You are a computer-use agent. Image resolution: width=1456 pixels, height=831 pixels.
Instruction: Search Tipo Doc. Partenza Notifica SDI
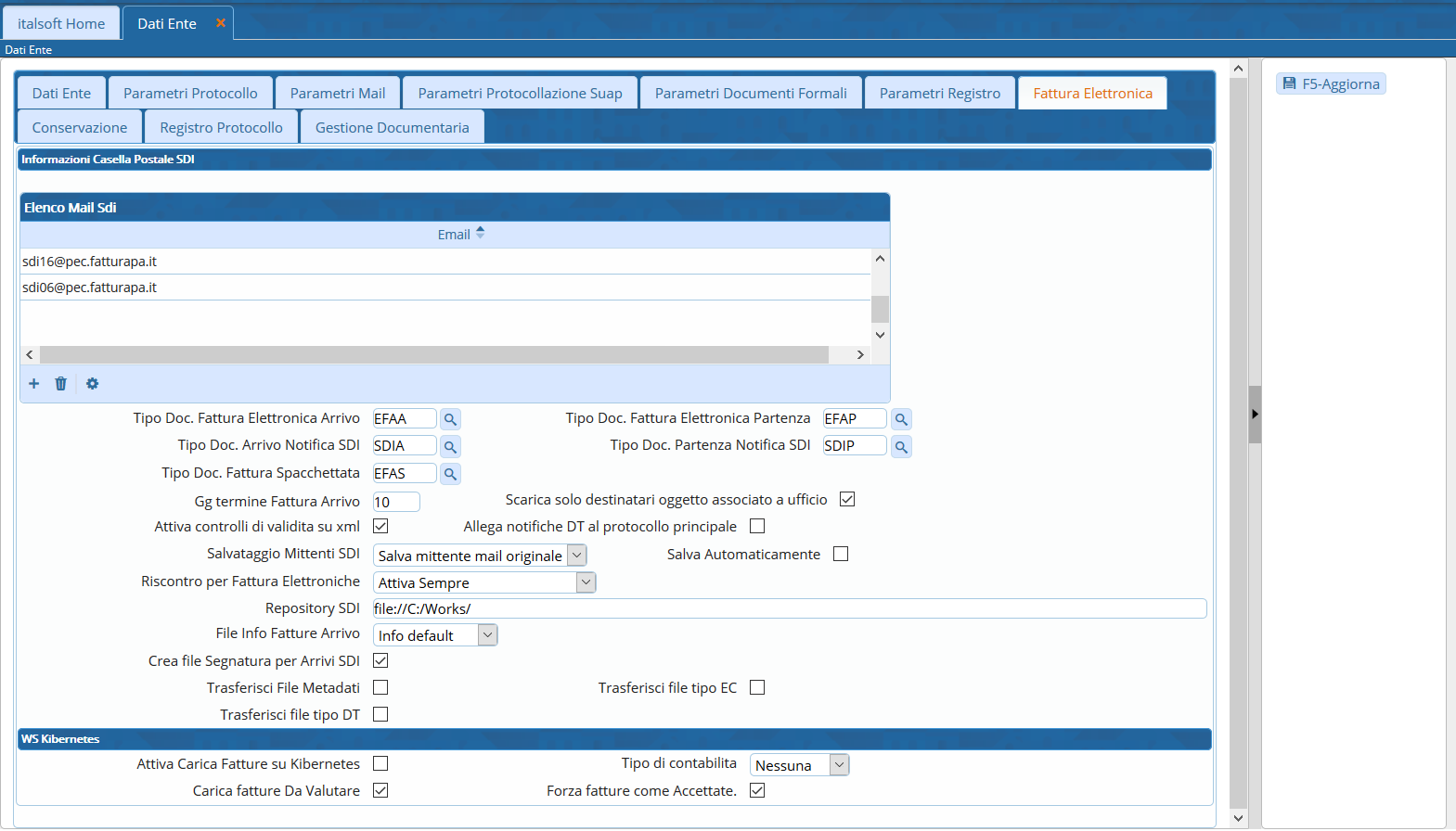(901, 447)
